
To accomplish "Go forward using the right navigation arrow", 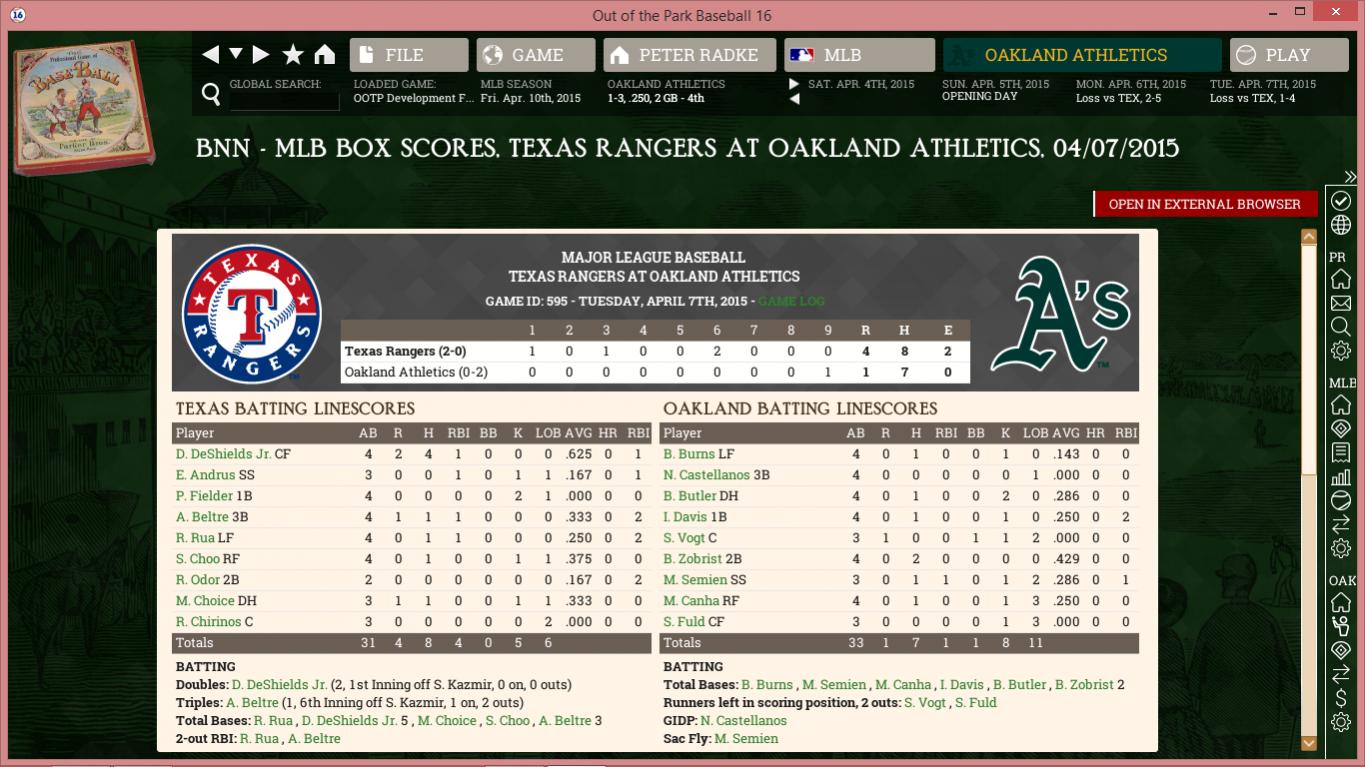I will pyautogui.click(x=261, y=55).
